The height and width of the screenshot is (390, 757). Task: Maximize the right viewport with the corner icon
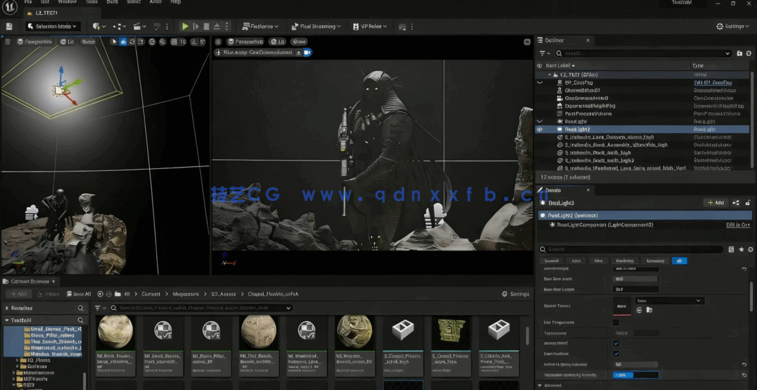click(x=527, y=42)
